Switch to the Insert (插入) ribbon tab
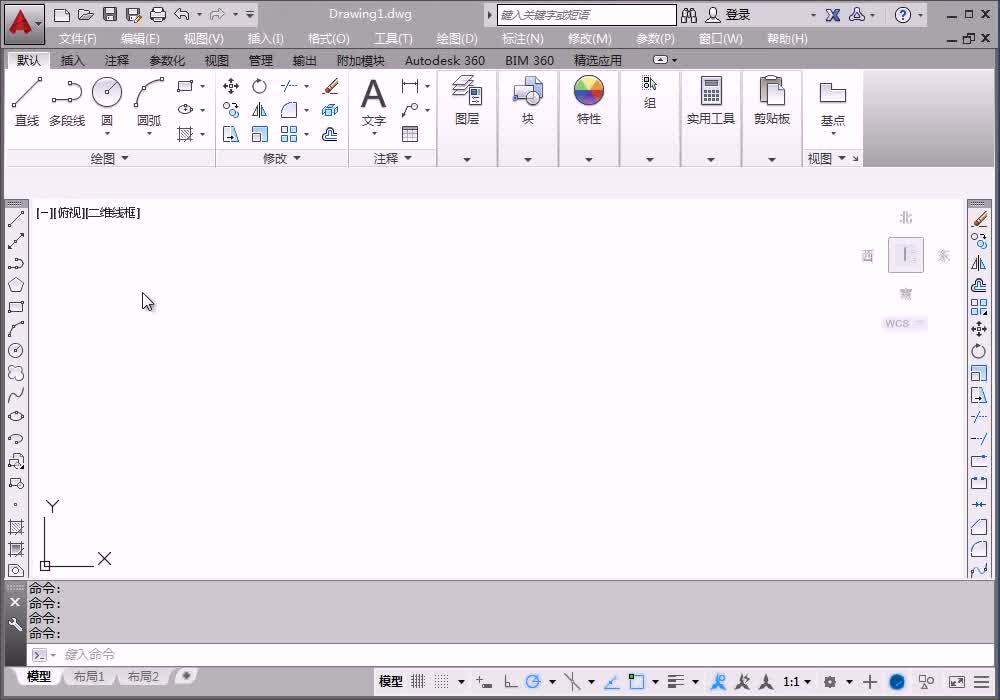This screenshot has width=1000, height=700. point(72,61)
